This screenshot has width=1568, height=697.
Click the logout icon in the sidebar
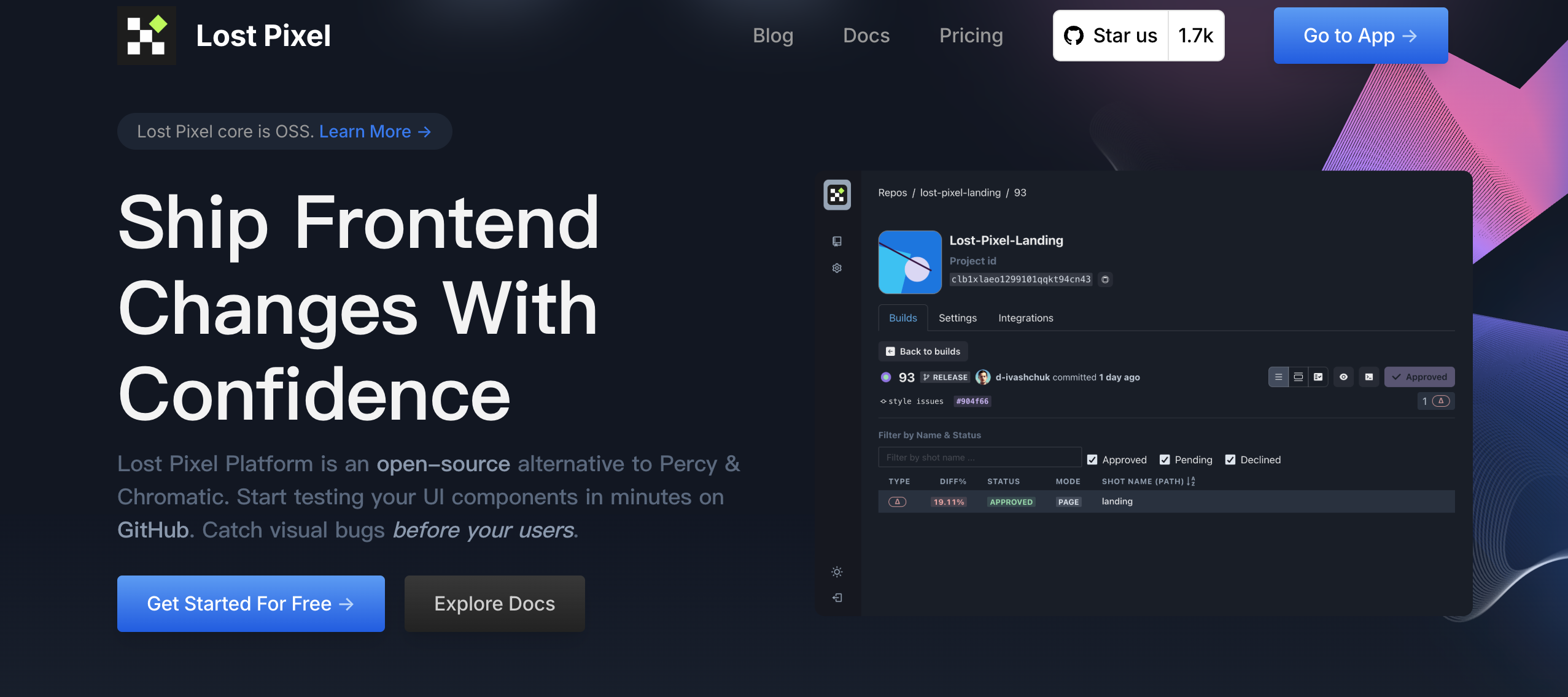point(837,598)
